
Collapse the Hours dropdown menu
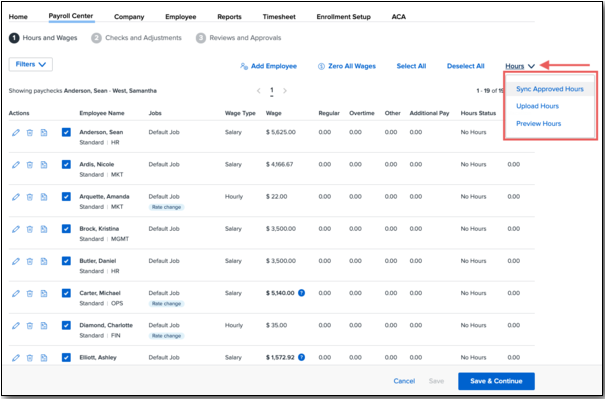tap(520, 66)
